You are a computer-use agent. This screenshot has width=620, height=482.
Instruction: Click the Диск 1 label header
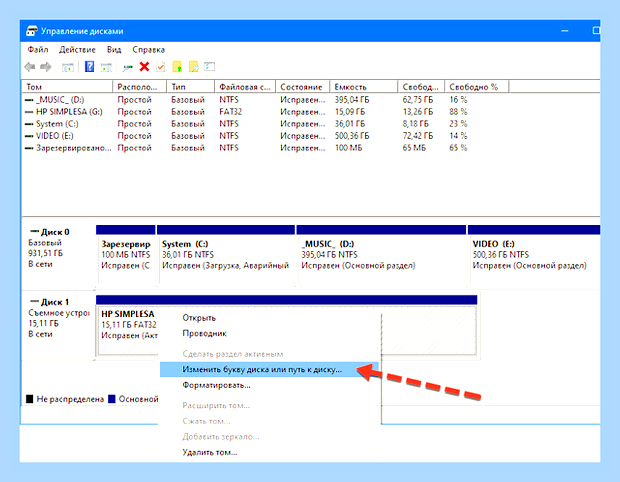point(55,302)
